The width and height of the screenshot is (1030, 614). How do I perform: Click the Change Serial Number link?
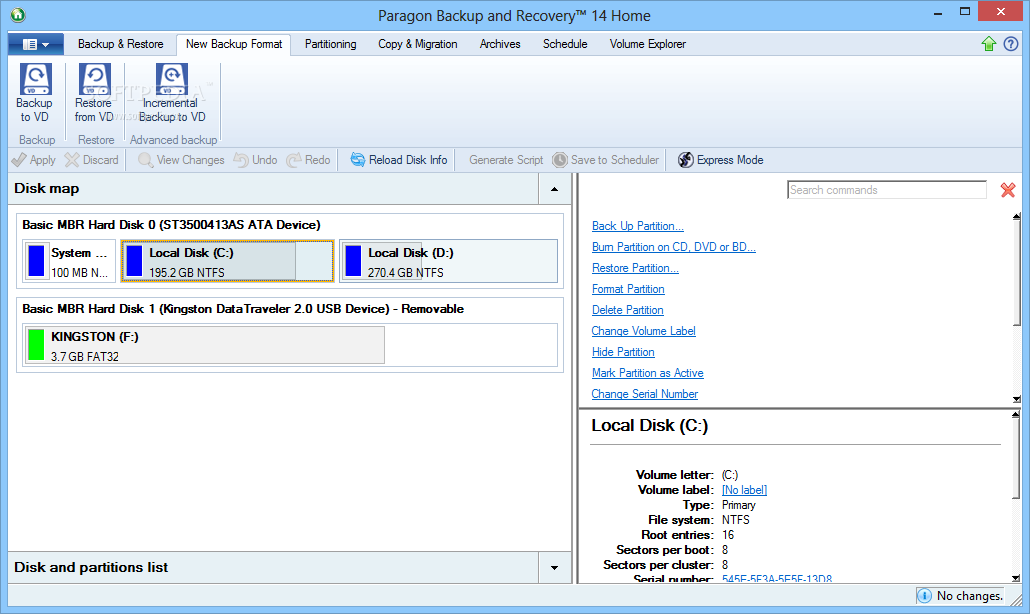click(x=644, y=394)
